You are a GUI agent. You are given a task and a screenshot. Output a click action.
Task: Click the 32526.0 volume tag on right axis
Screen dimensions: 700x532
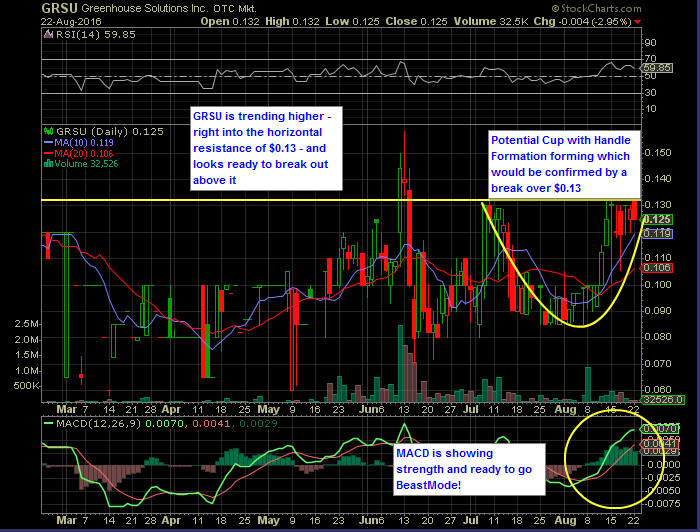(662, 399)
